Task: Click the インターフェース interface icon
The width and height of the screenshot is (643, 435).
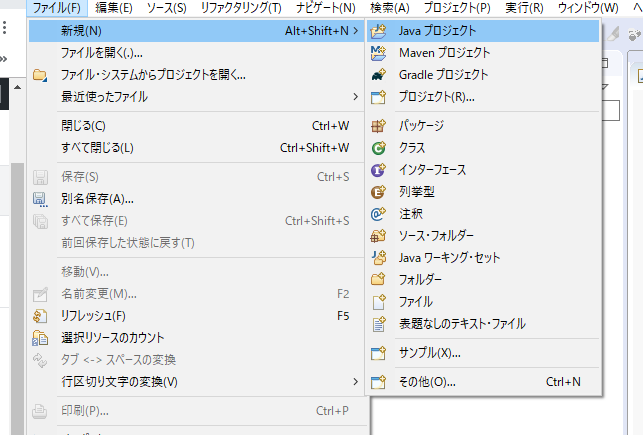Action: (378, 170)
